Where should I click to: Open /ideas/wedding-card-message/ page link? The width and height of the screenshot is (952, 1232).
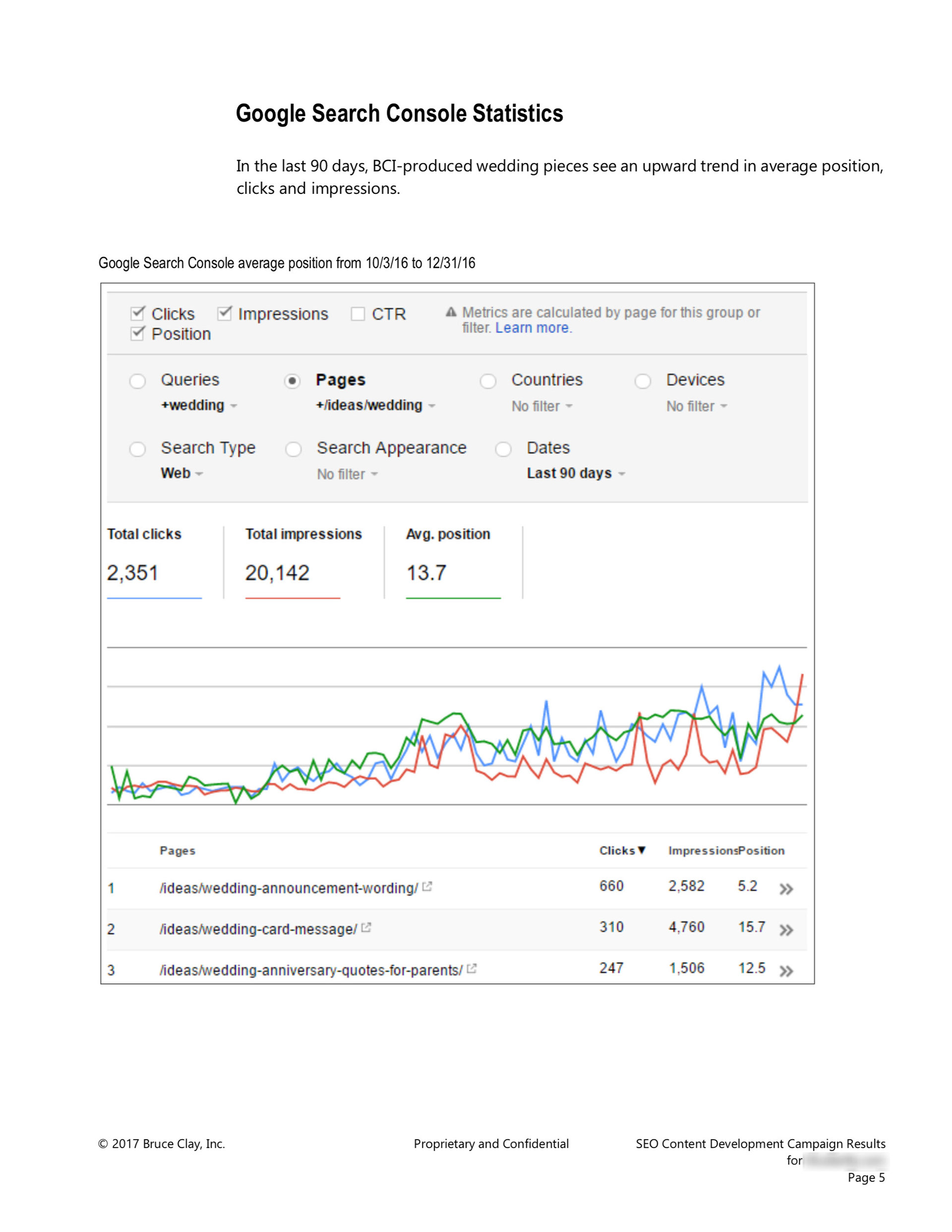[258, 929]
